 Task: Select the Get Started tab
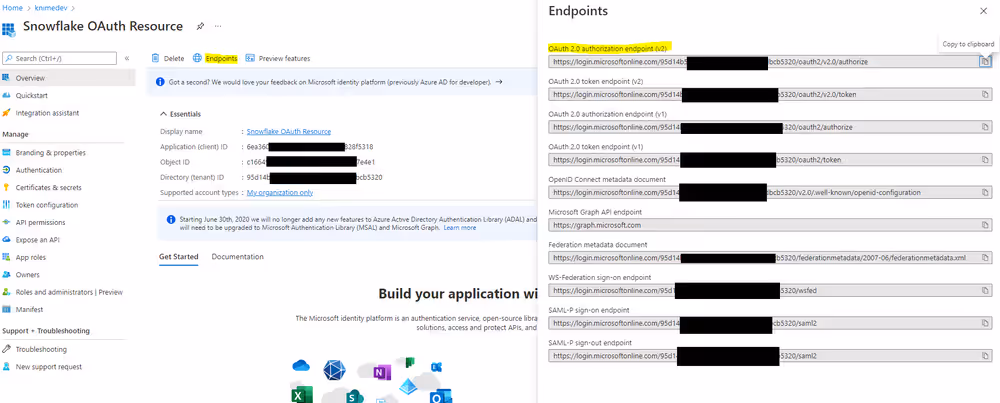[178, 257]
